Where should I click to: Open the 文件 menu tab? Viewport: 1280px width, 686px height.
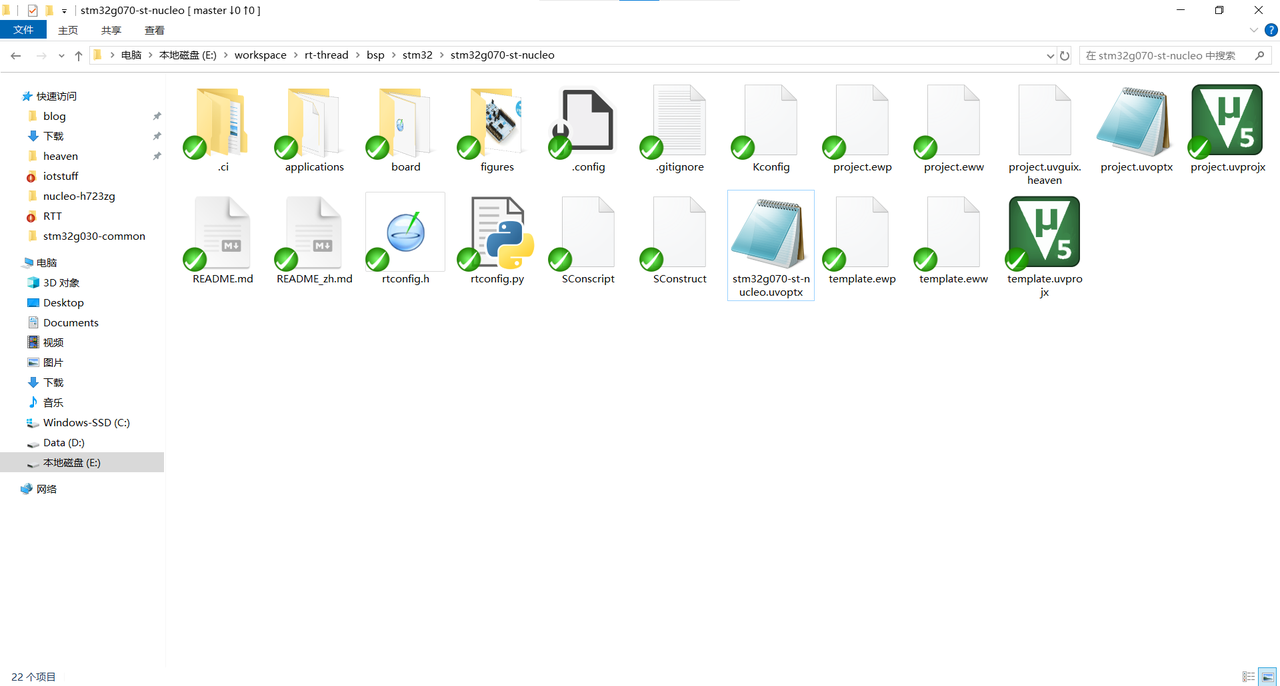point(23,31)
